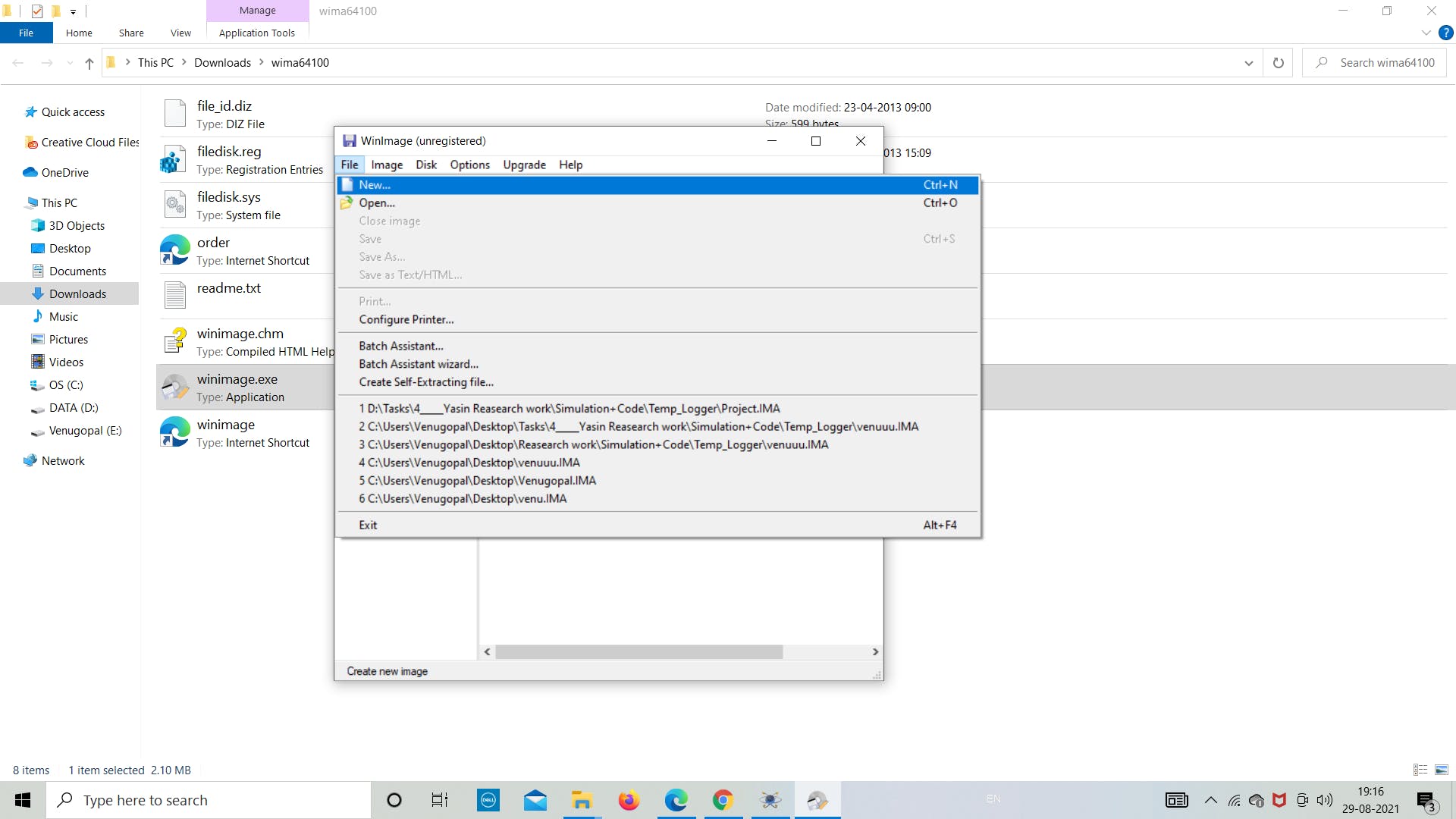Switch to Explorer Home ribbon tab
Image resolution: width=1456 pixels, height=819 pixels.
click(79, 33)
